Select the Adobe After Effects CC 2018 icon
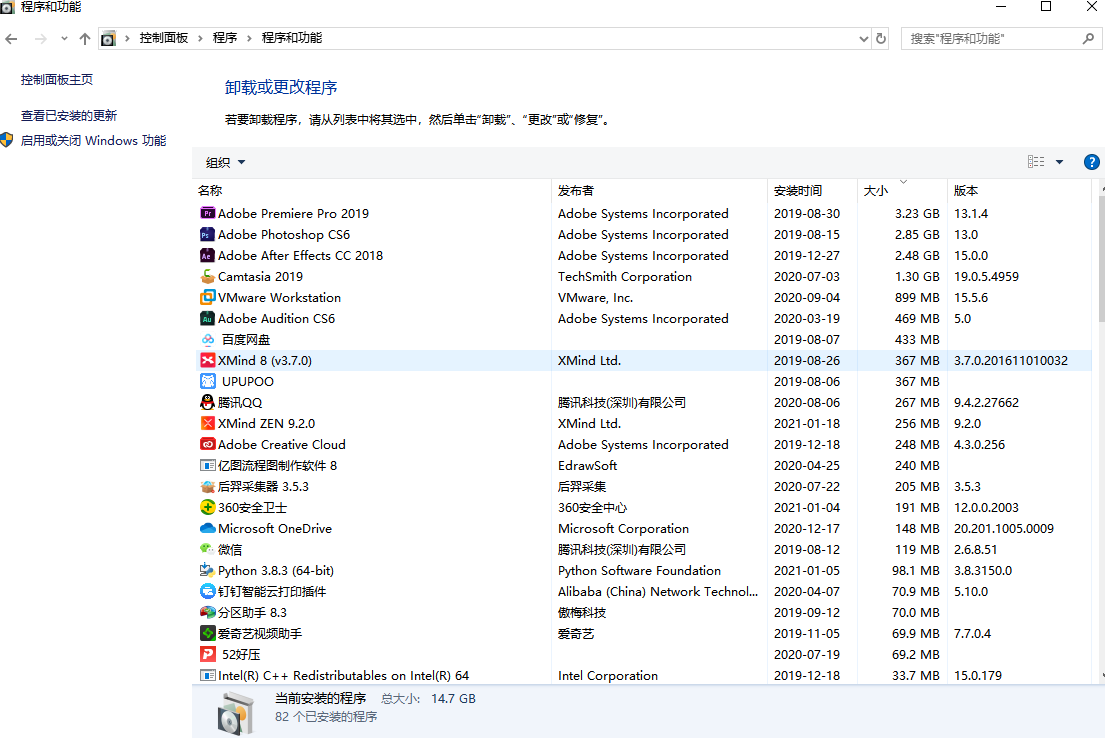This screenshot has width=1105, height=738. 207,255
